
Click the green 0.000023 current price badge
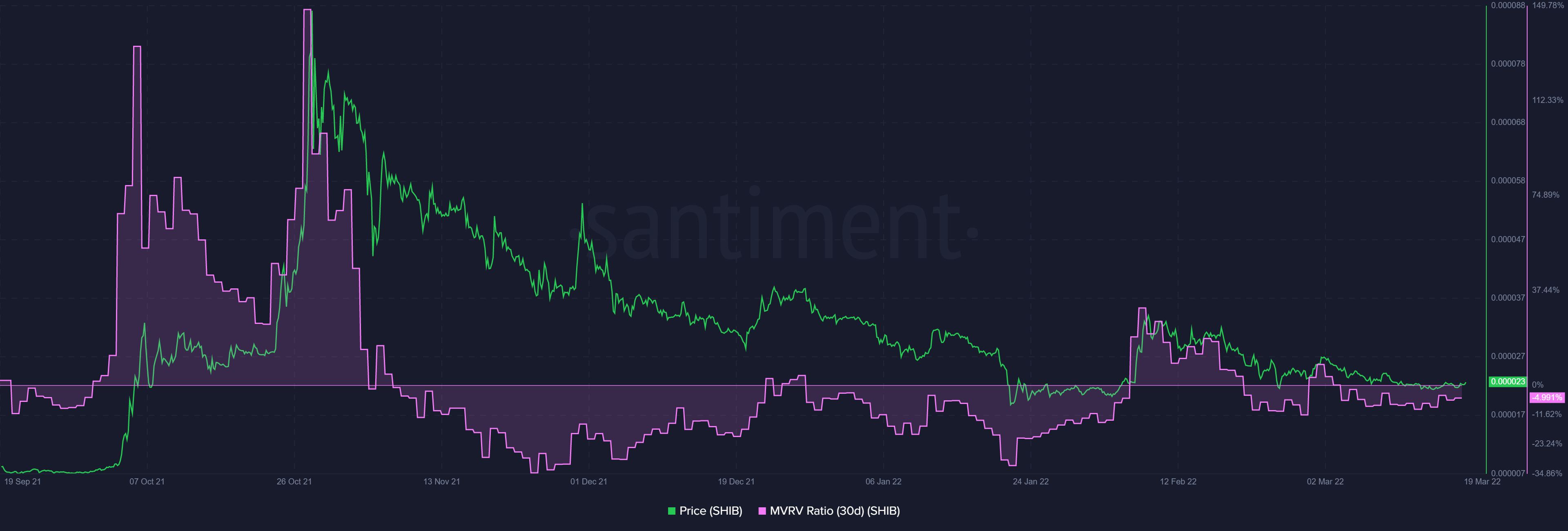tap(1507, 382)
